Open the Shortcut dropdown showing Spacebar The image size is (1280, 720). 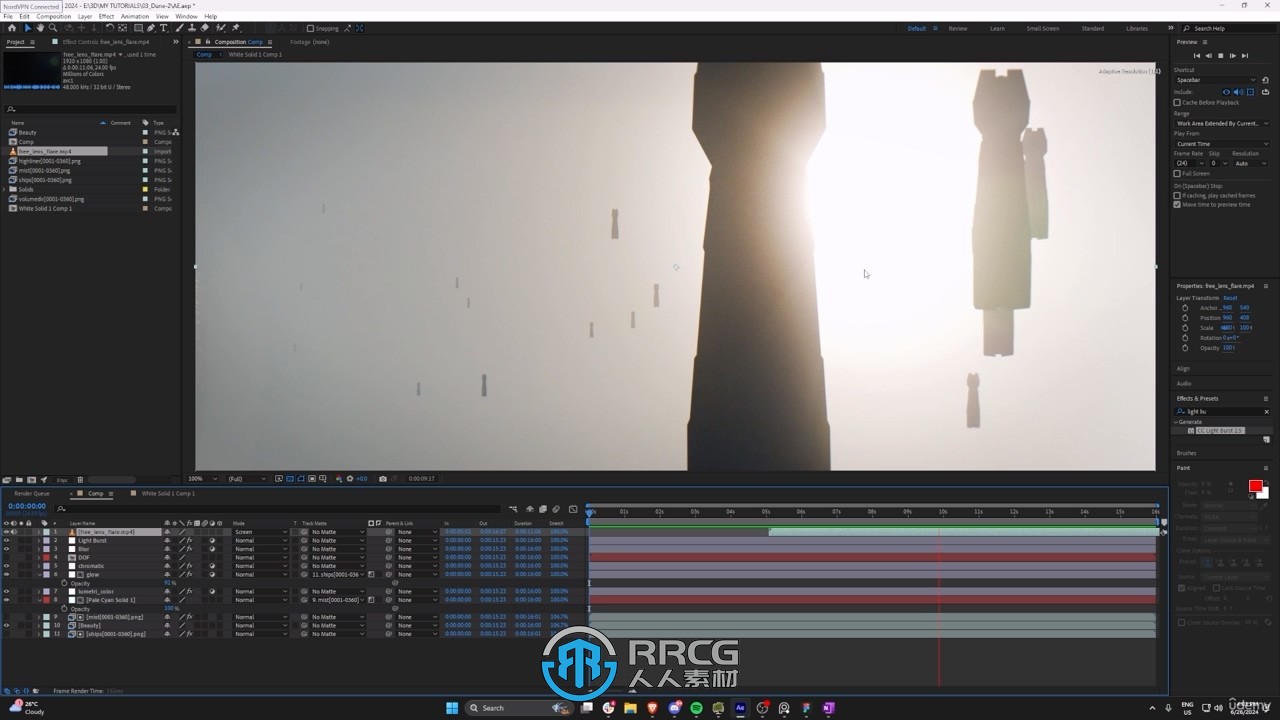[x=1215, y=80]
